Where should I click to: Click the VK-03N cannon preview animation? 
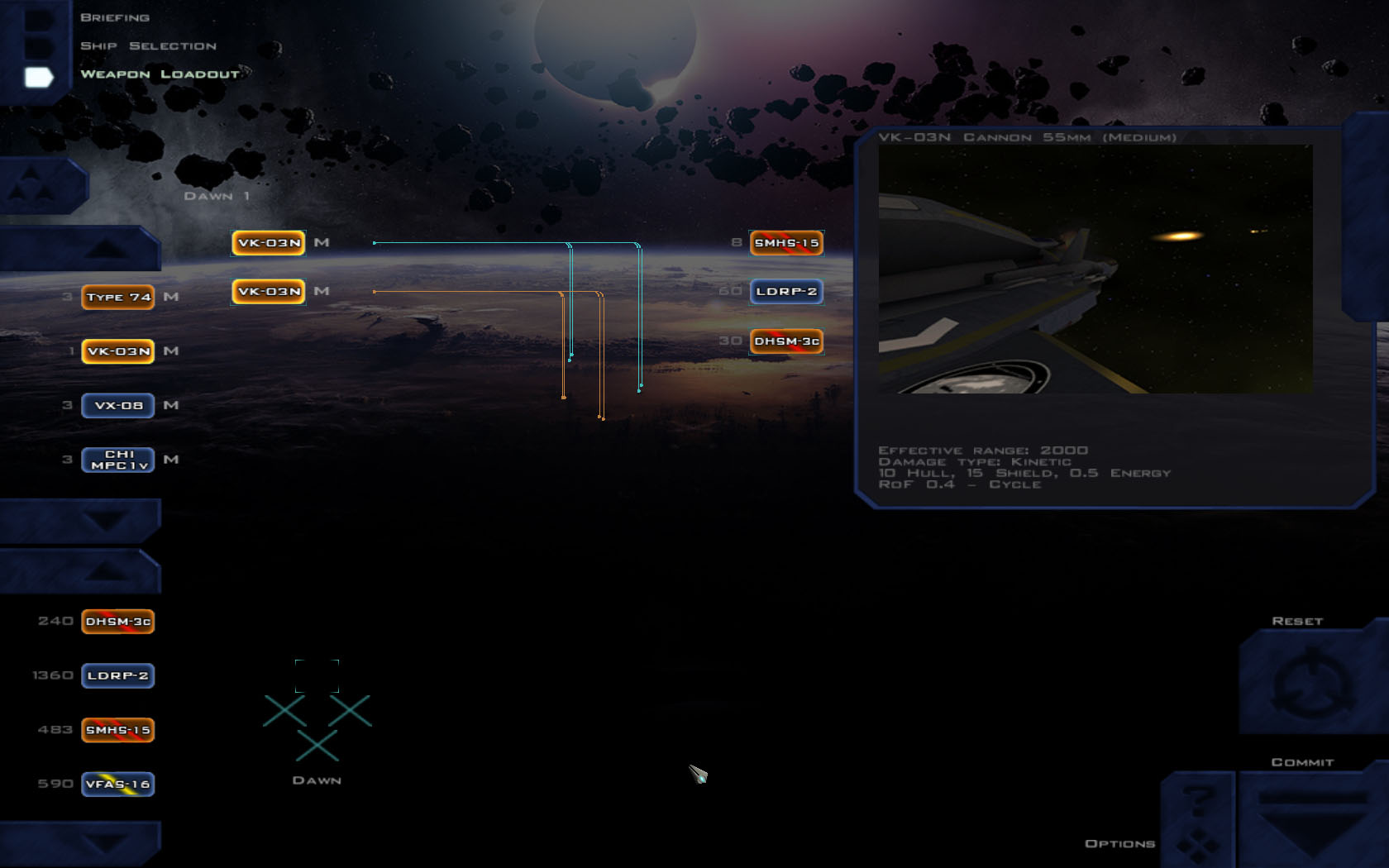click(1095, 269)
